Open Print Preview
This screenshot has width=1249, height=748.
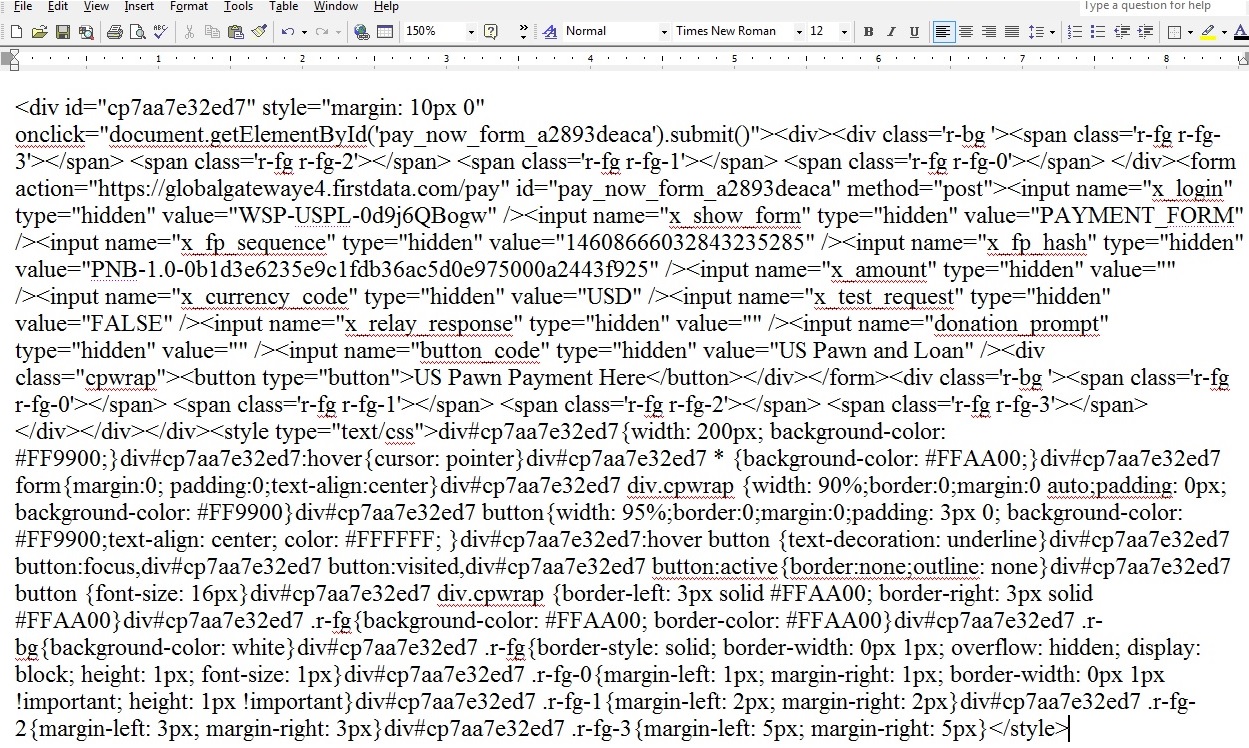click(x=137, y=32)
